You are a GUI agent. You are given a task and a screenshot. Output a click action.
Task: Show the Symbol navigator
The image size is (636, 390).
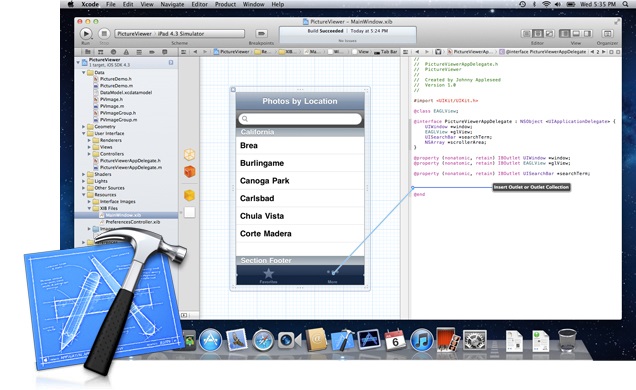click(x=101, y=52)
